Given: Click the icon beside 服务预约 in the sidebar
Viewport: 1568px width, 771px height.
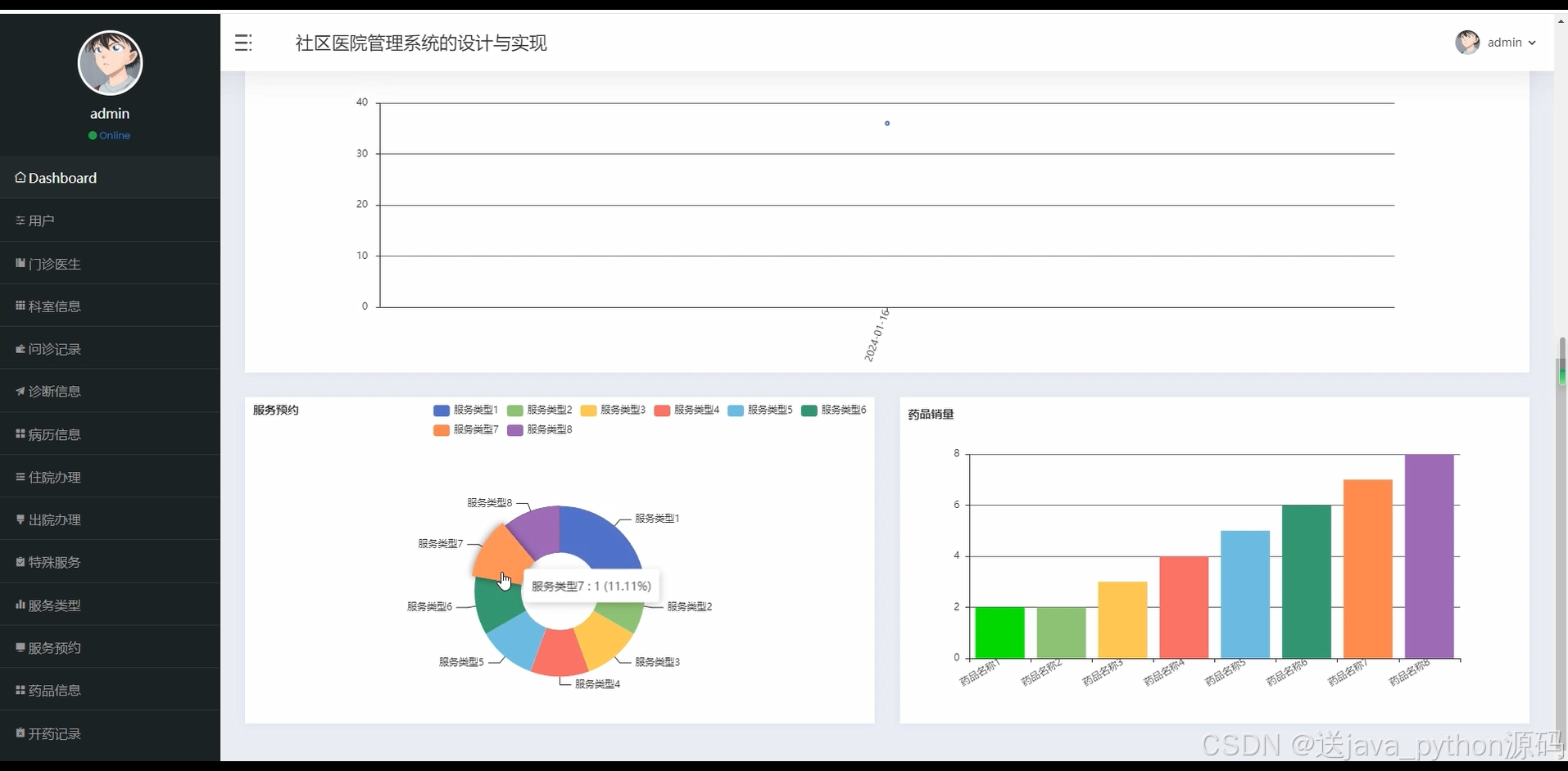Looking at the screenshot, I should tap(20, 647).
